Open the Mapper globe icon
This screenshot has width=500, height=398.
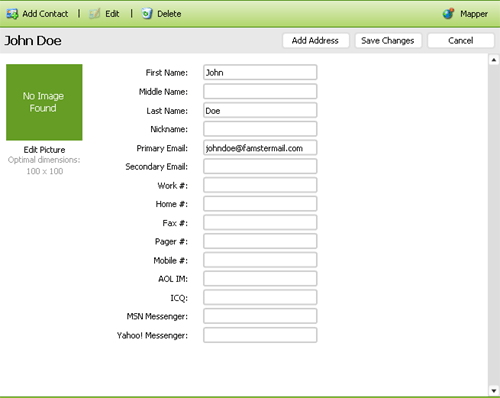pos(449,14)
